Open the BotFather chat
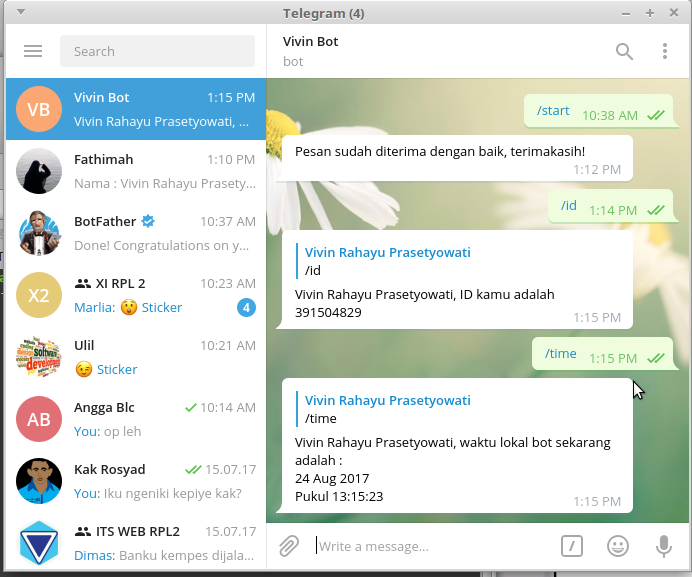The width and height of the screenshot is (692, 577). click(x=136, y=233)
